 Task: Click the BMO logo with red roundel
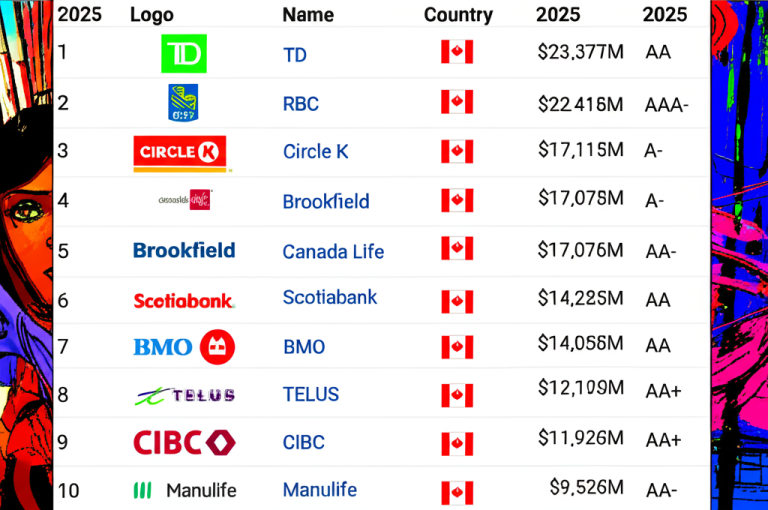tap(184, 347)
